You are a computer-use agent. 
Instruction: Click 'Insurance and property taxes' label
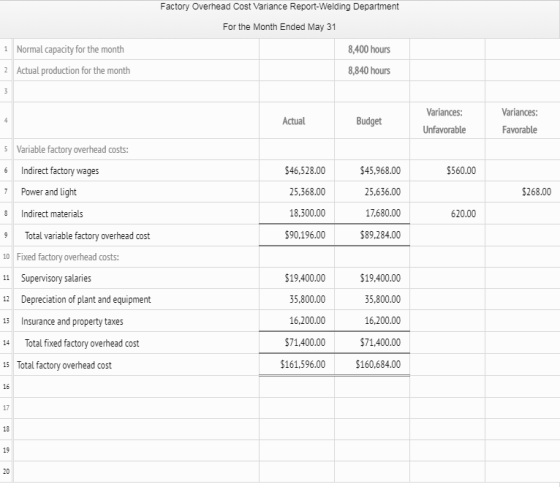(x=72, y=321)
